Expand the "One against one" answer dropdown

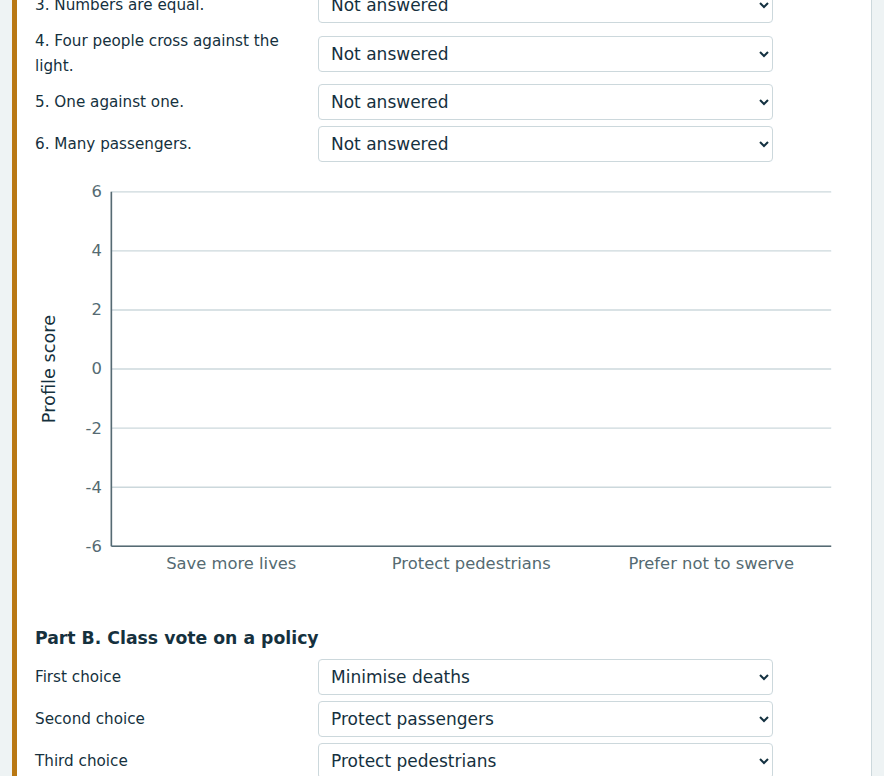coord(545,102)
